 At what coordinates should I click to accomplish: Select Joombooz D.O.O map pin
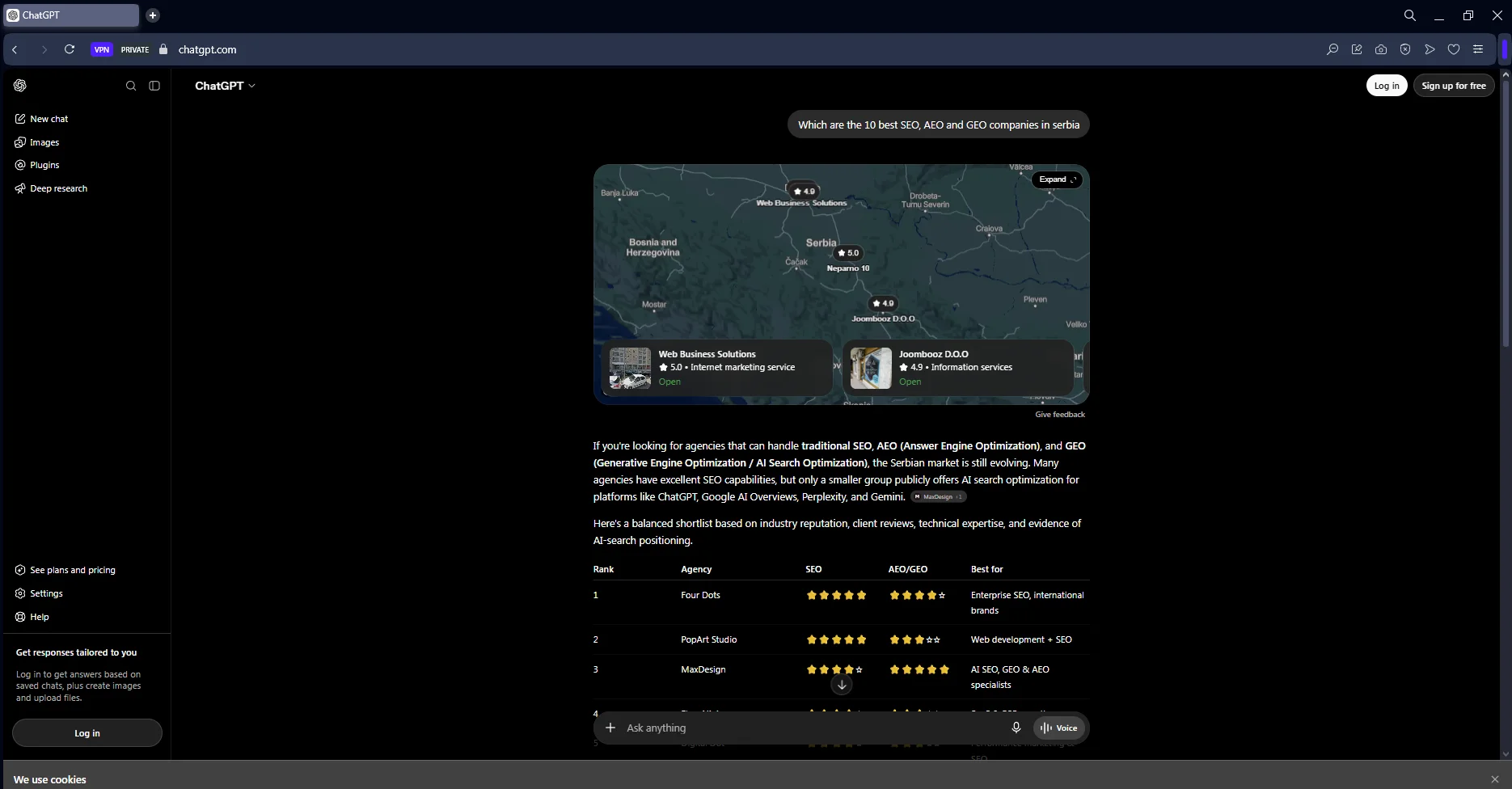click(x=883, y=303)
